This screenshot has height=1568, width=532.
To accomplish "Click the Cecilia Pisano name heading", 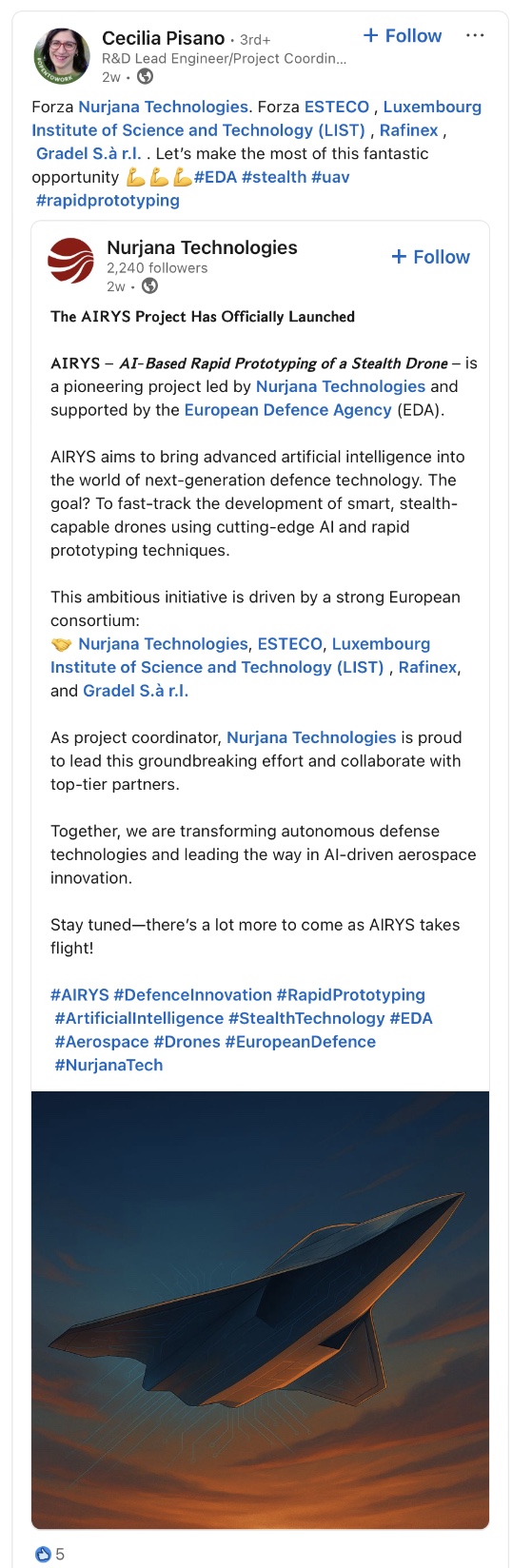I will [163, 38].
